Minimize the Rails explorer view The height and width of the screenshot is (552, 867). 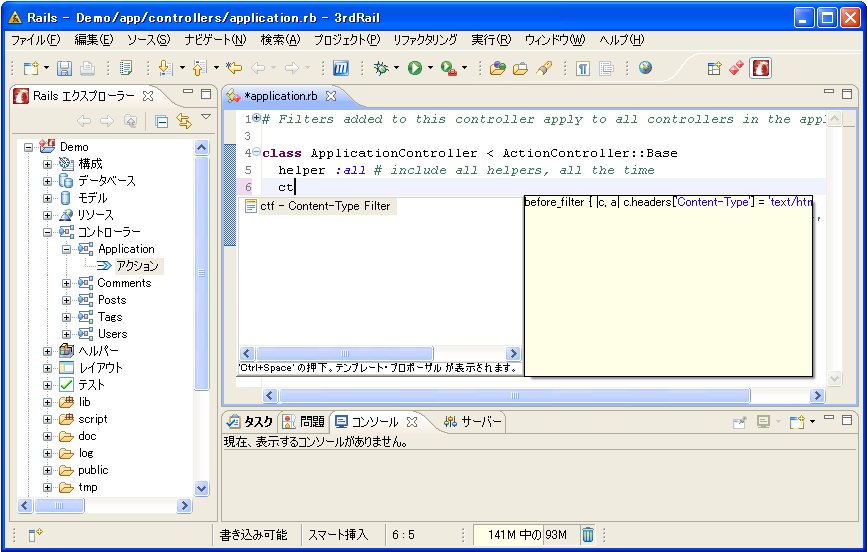click(x=188, y=92)
